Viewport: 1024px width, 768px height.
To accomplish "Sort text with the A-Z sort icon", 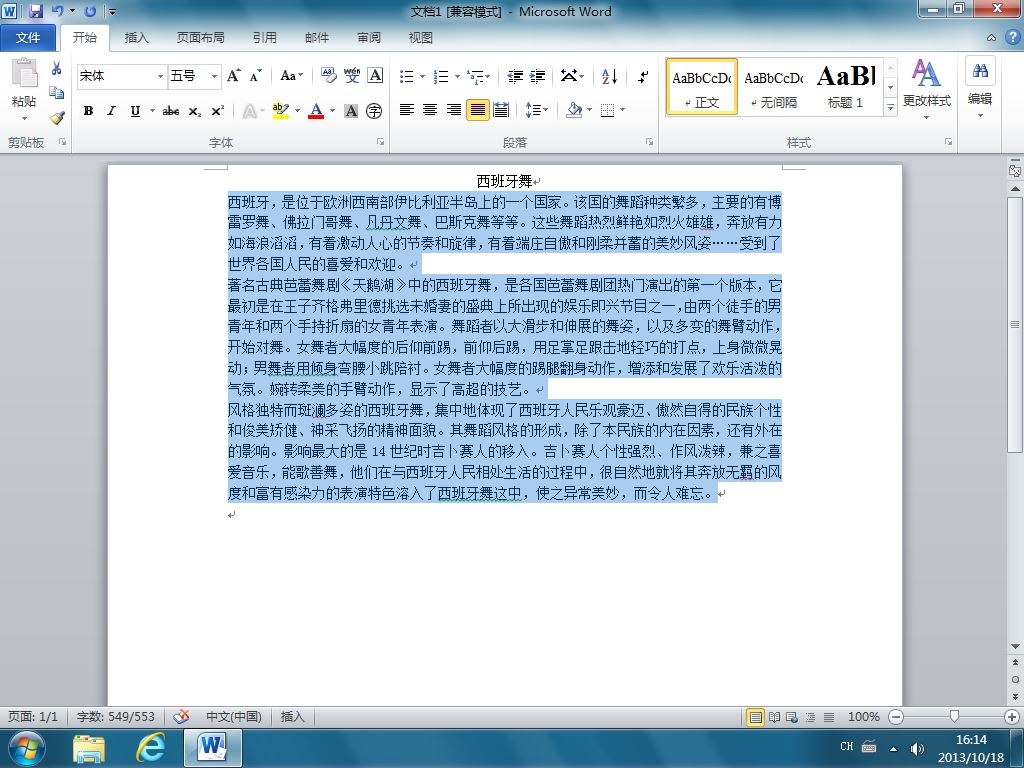I will 609,76.
